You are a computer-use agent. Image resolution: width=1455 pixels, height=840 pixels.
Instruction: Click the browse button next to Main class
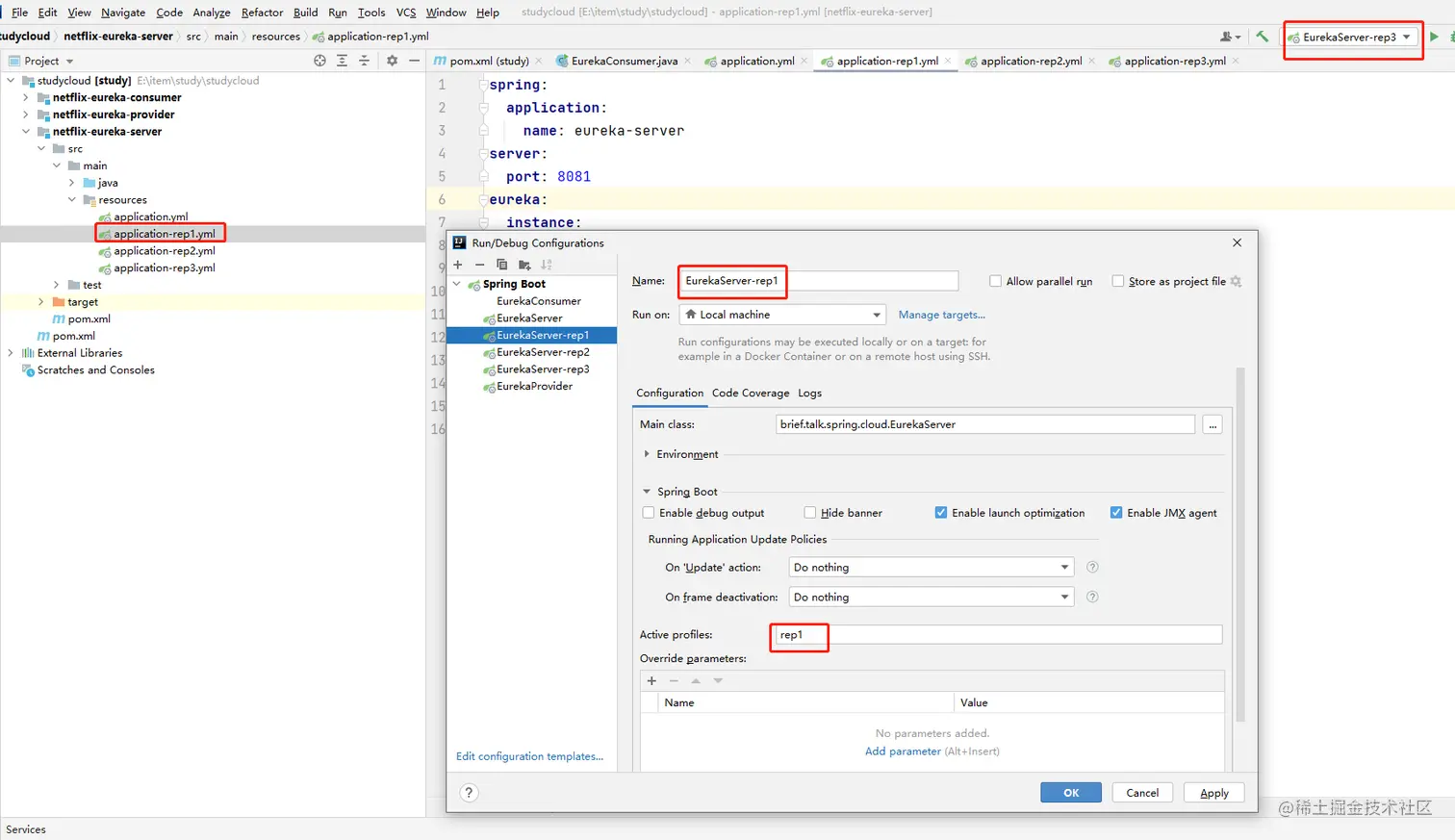click(1212, 424)
